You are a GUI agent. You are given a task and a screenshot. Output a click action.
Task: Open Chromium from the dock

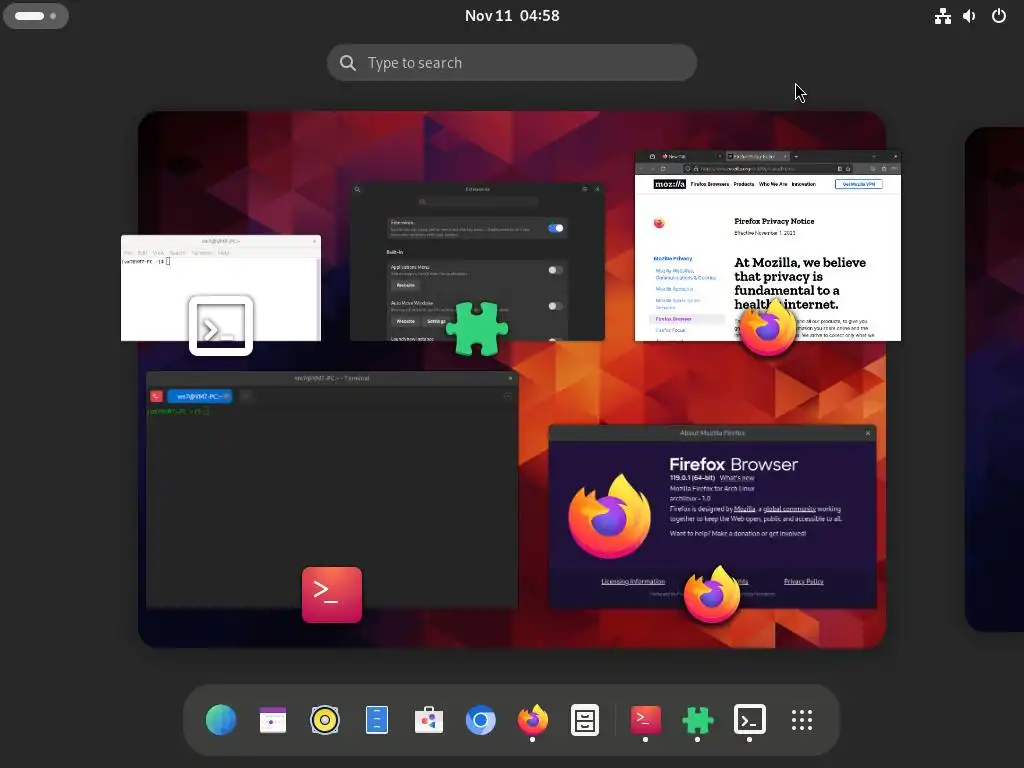click(x=481, y=720)
